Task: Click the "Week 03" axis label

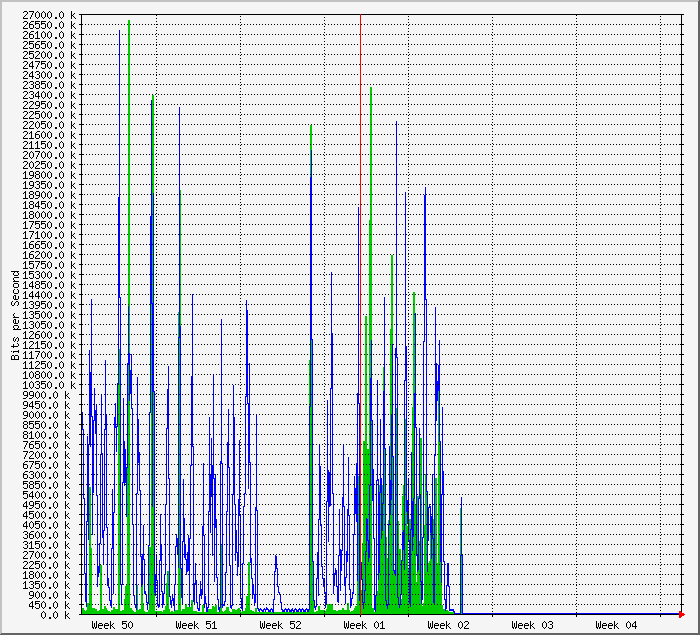Action: click(x=532, y=625)
